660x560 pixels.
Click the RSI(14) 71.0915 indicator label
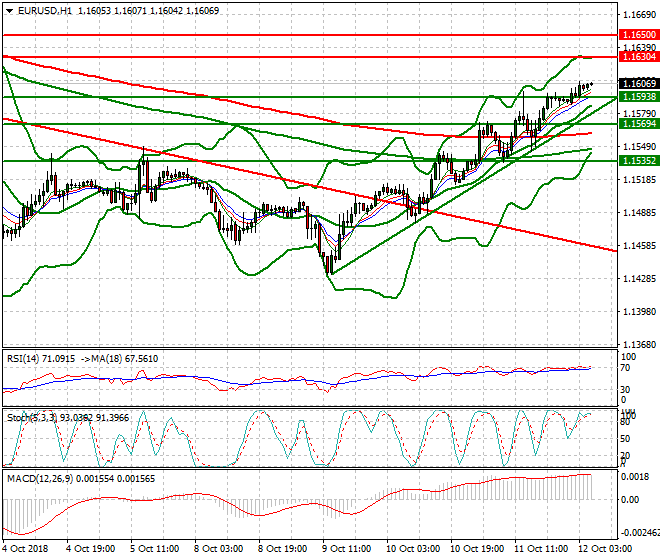(x=41, y=359)
